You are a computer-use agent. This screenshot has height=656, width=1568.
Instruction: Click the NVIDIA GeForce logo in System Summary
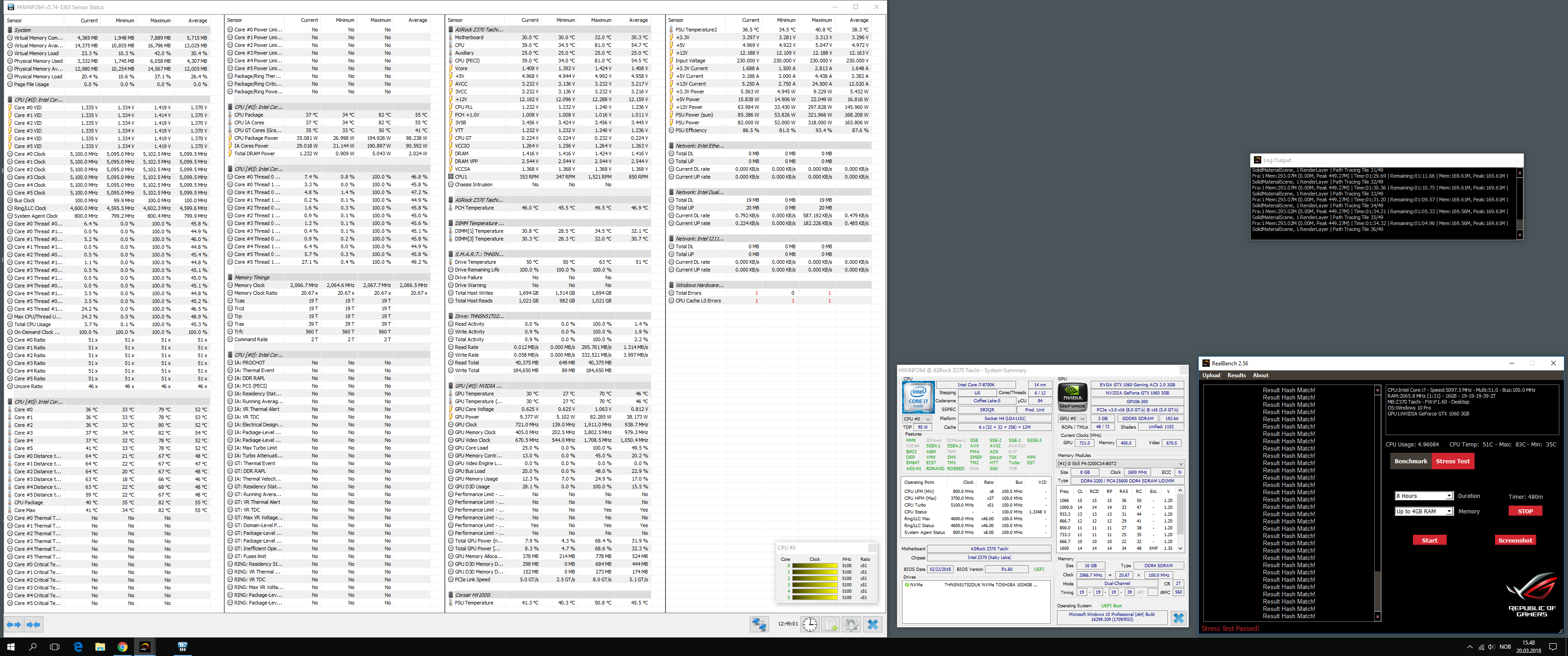pos(1073,397)
